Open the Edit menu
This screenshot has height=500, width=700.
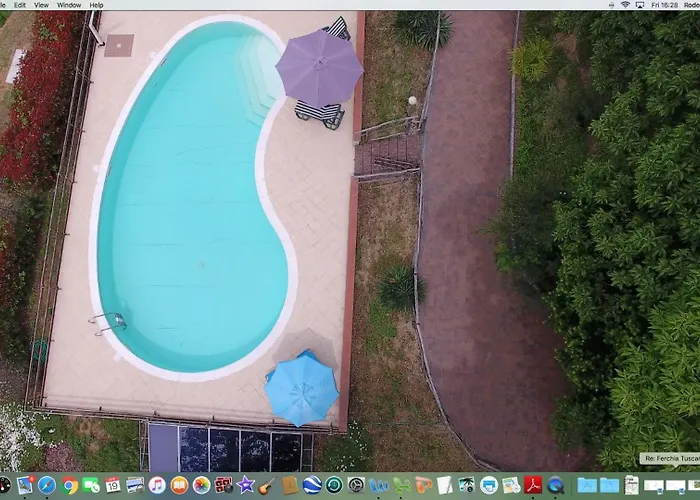click(20, 5)
